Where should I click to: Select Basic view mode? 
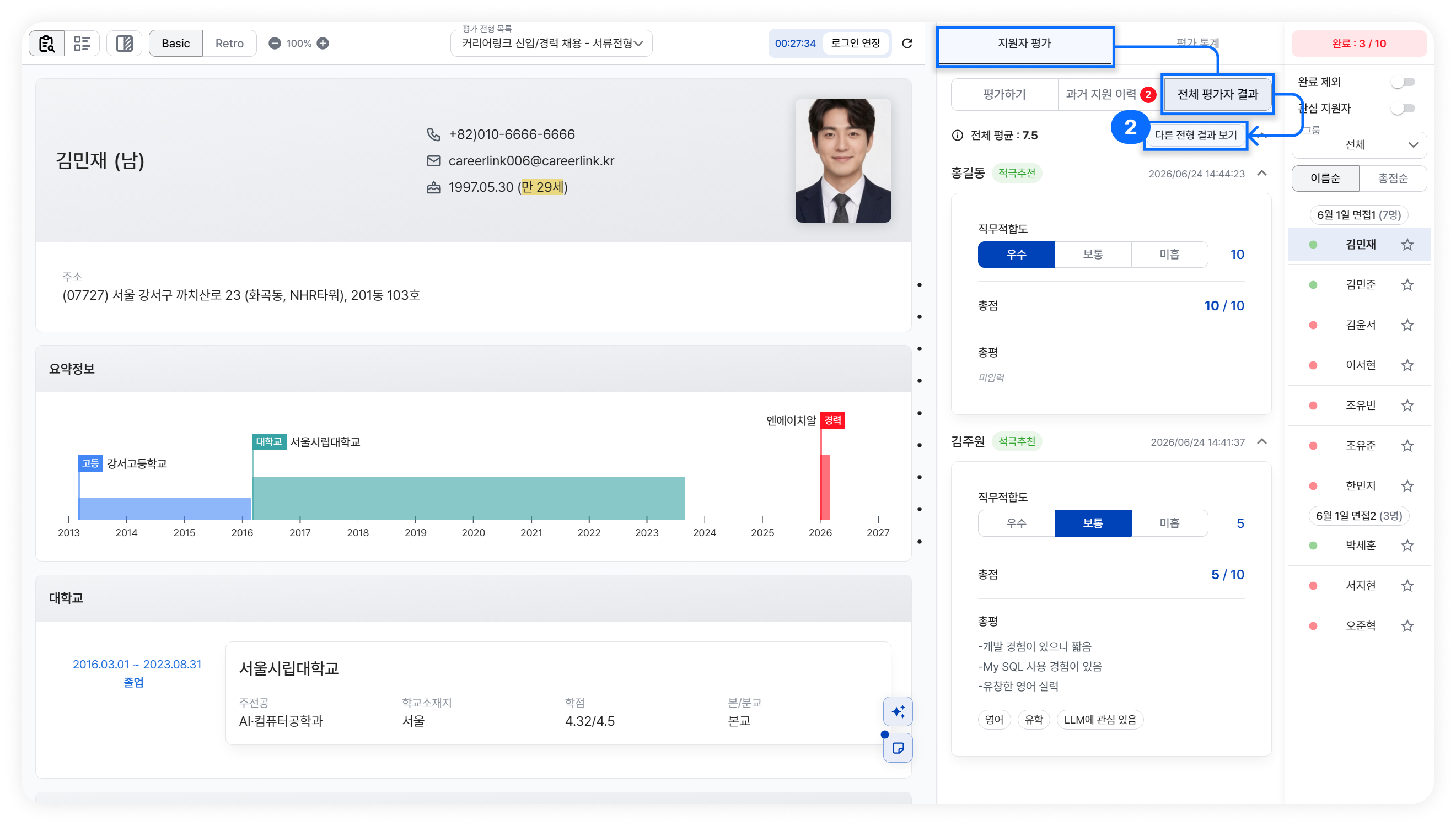point(175,43)
